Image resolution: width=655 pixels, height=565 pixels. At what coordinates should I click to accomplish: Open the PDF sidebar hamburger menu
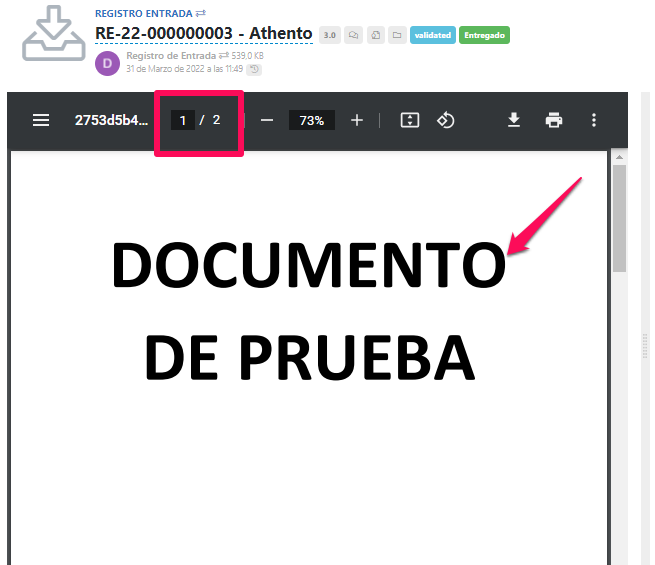[41, 120]
